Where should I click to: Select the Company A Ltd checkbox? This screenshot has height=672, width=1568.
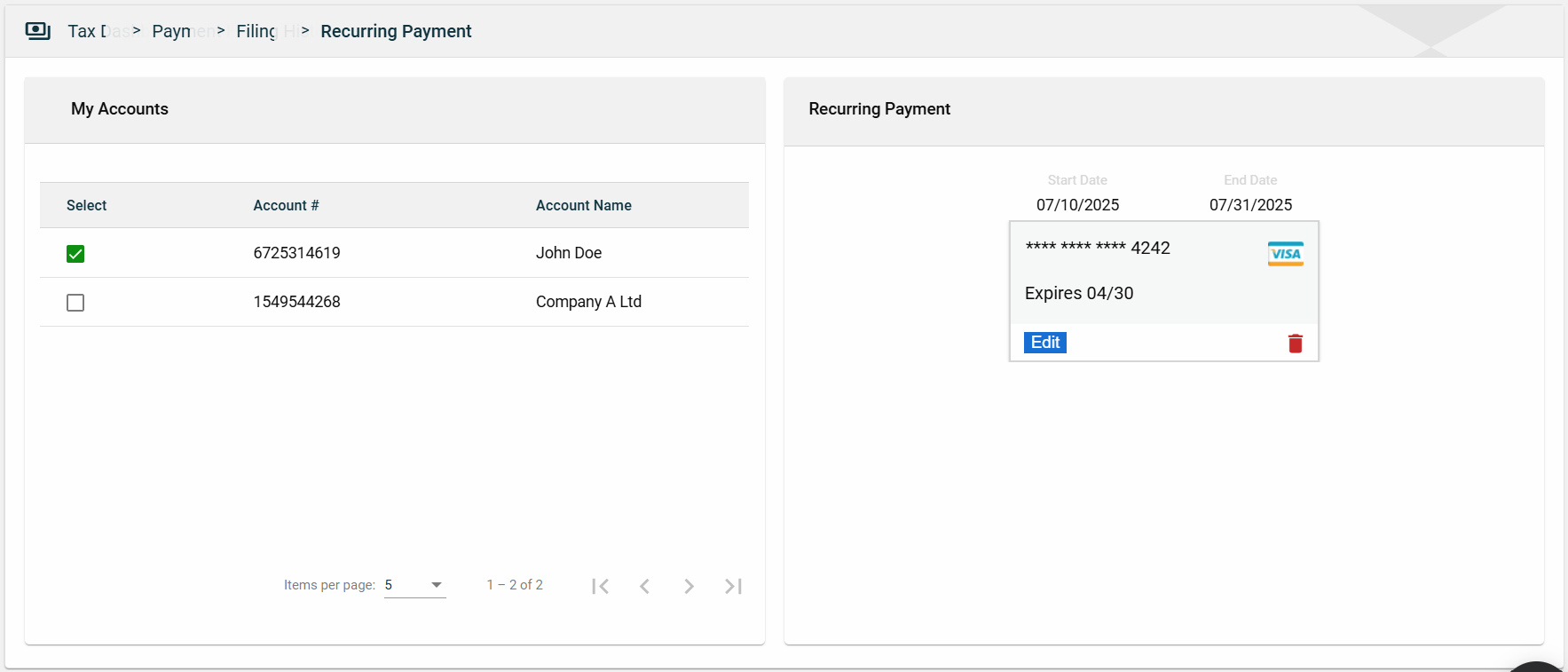coord(75,303)
